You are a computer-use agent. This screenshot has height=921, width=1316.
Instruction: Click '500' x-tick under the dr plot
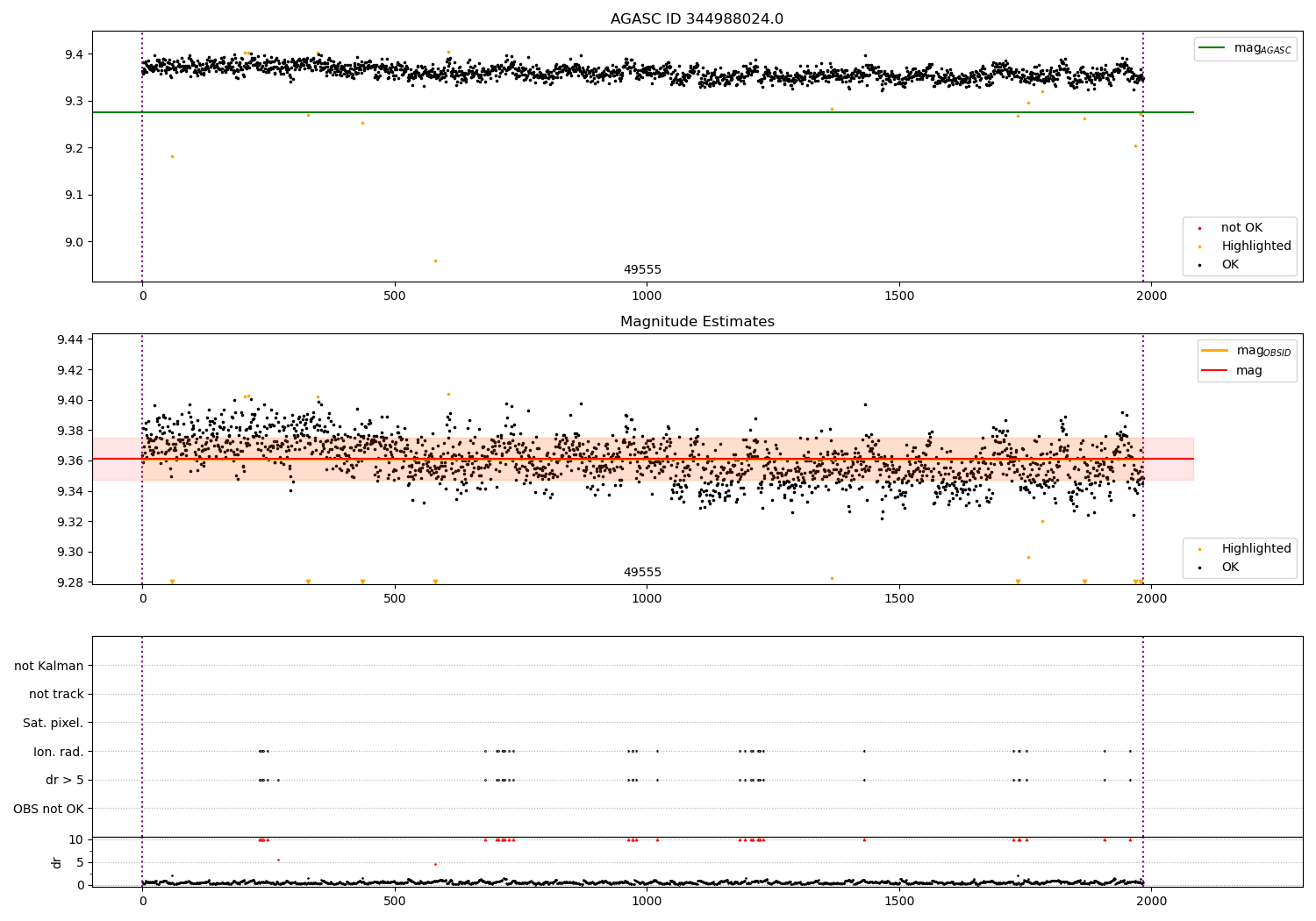pos(395,902)
